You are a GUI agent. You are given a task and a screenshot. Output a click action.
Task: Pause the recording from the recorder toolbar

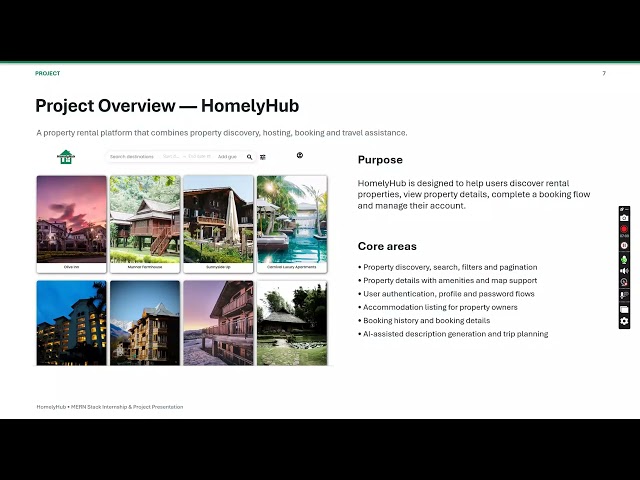point(624,245)
